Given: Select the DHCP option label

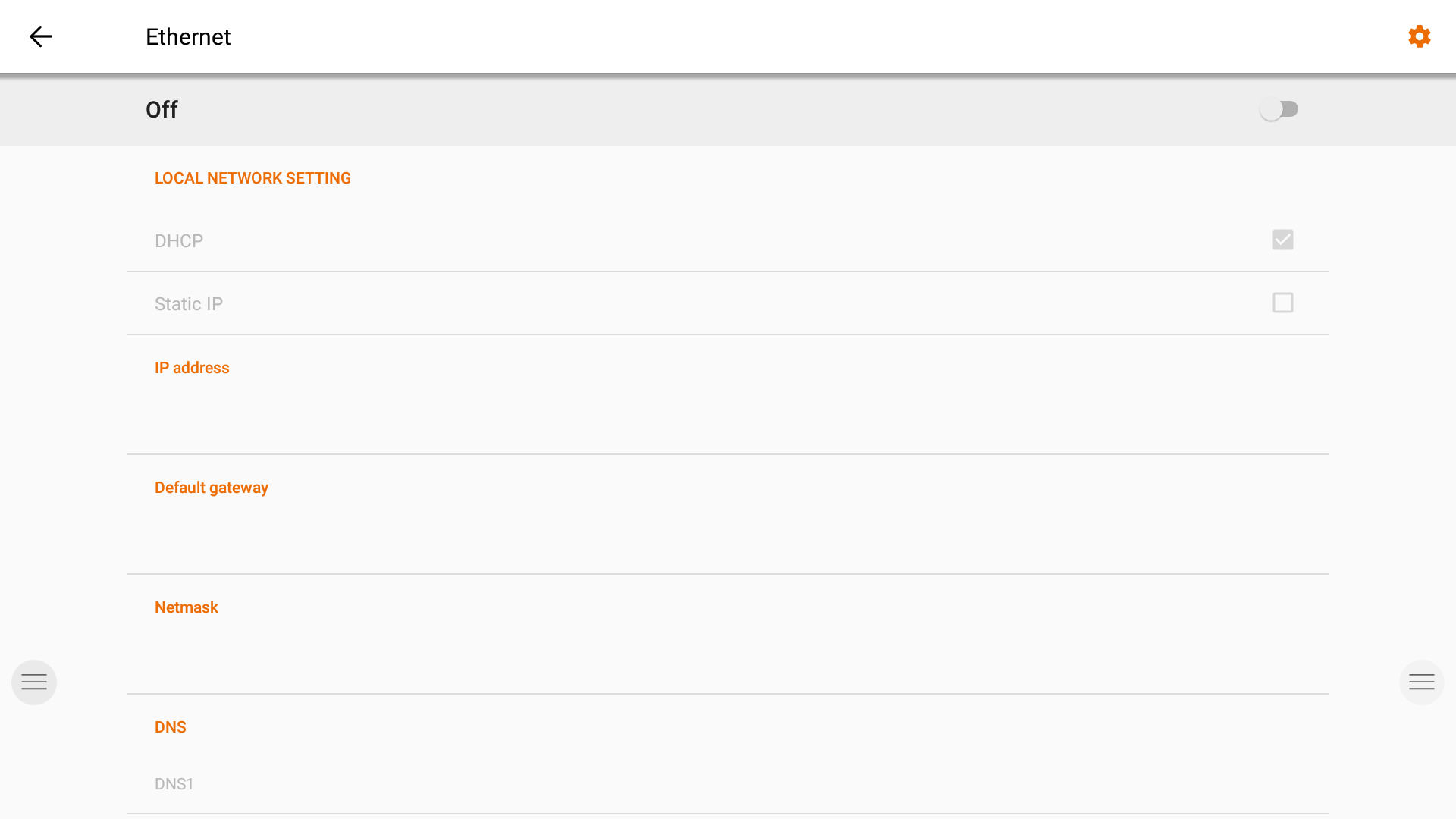Looking at the screenshot, I should pyautogui.click(x=179, y=241).
